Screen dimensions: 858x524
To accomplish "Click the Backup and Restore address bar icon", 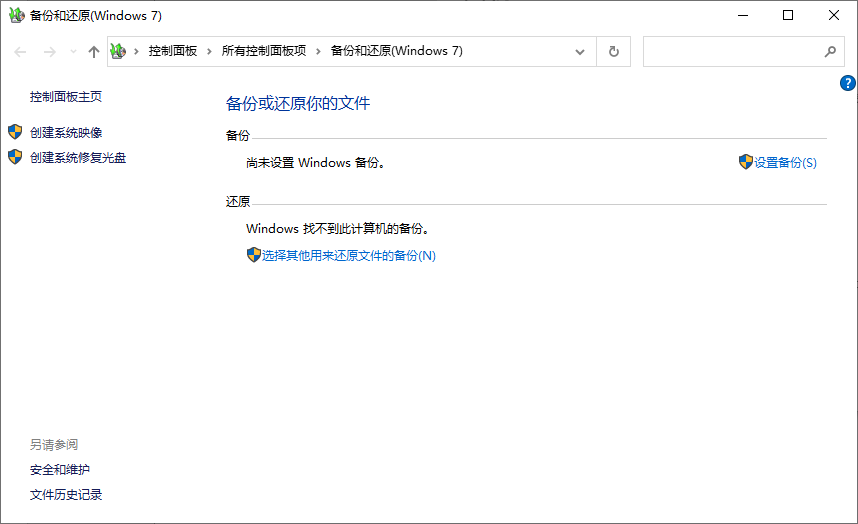I will click(x=118, y=51).
